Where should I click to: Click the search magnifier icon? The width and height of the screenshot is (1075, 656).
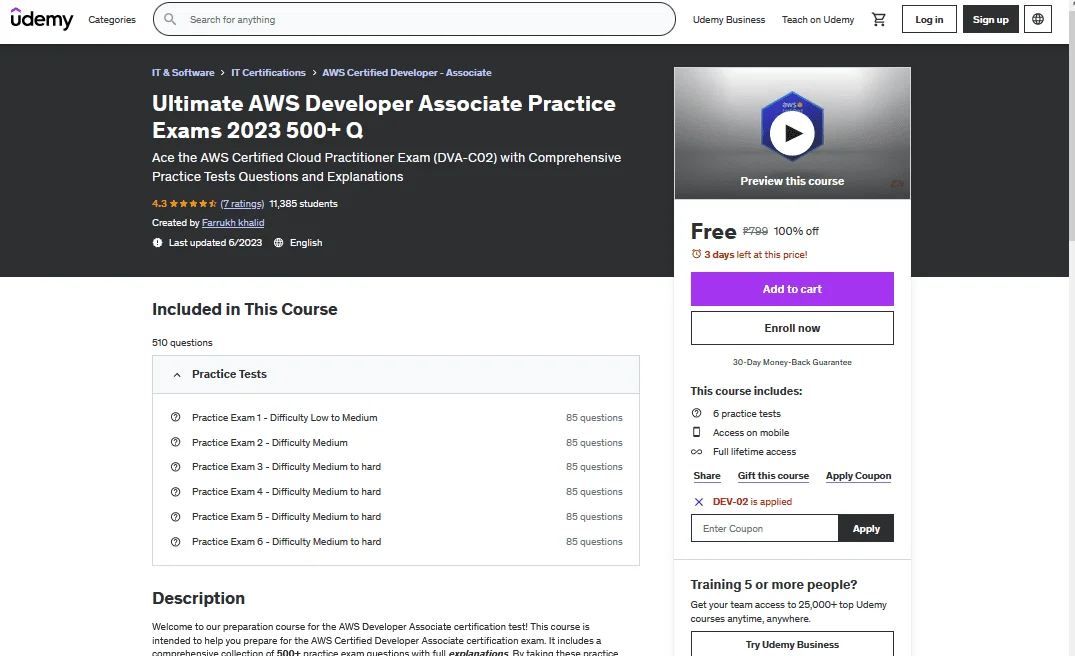tap(170, 19)
